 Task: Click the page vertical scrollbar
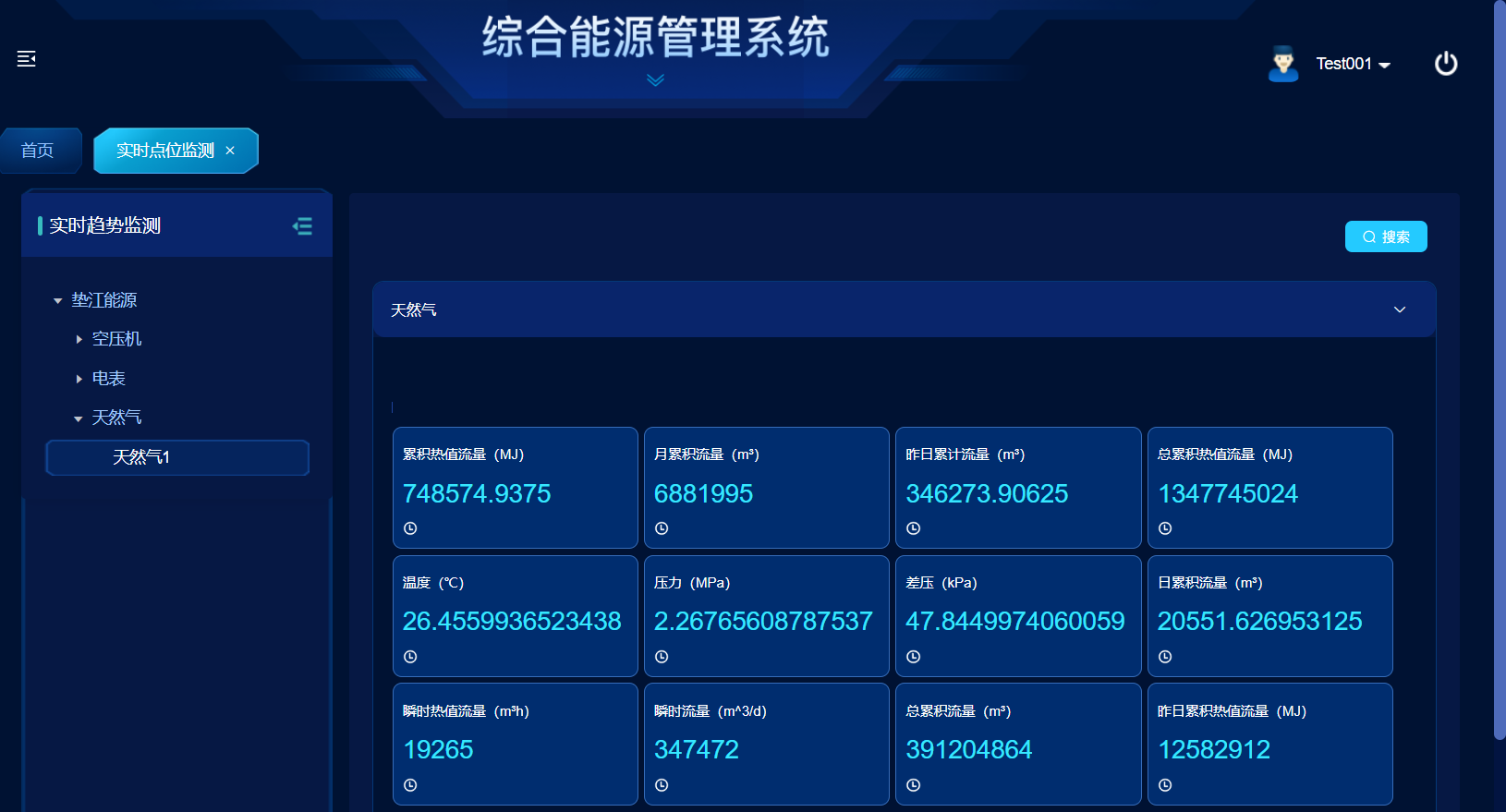click(x=1499, y=370)
